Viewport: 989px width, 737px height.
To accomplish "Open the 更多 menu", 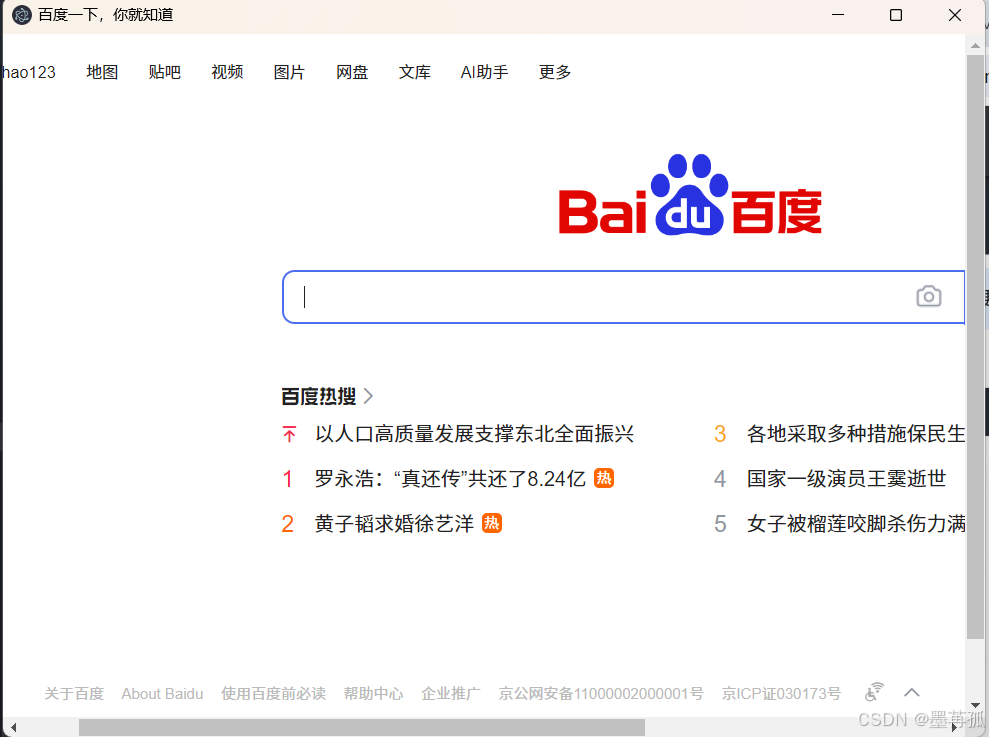I will 554,72.
